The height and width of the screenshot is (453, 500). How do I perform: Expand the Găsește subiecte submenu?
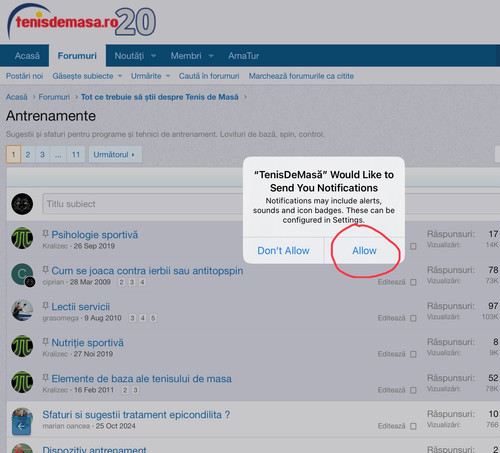[x=120, y=76]
